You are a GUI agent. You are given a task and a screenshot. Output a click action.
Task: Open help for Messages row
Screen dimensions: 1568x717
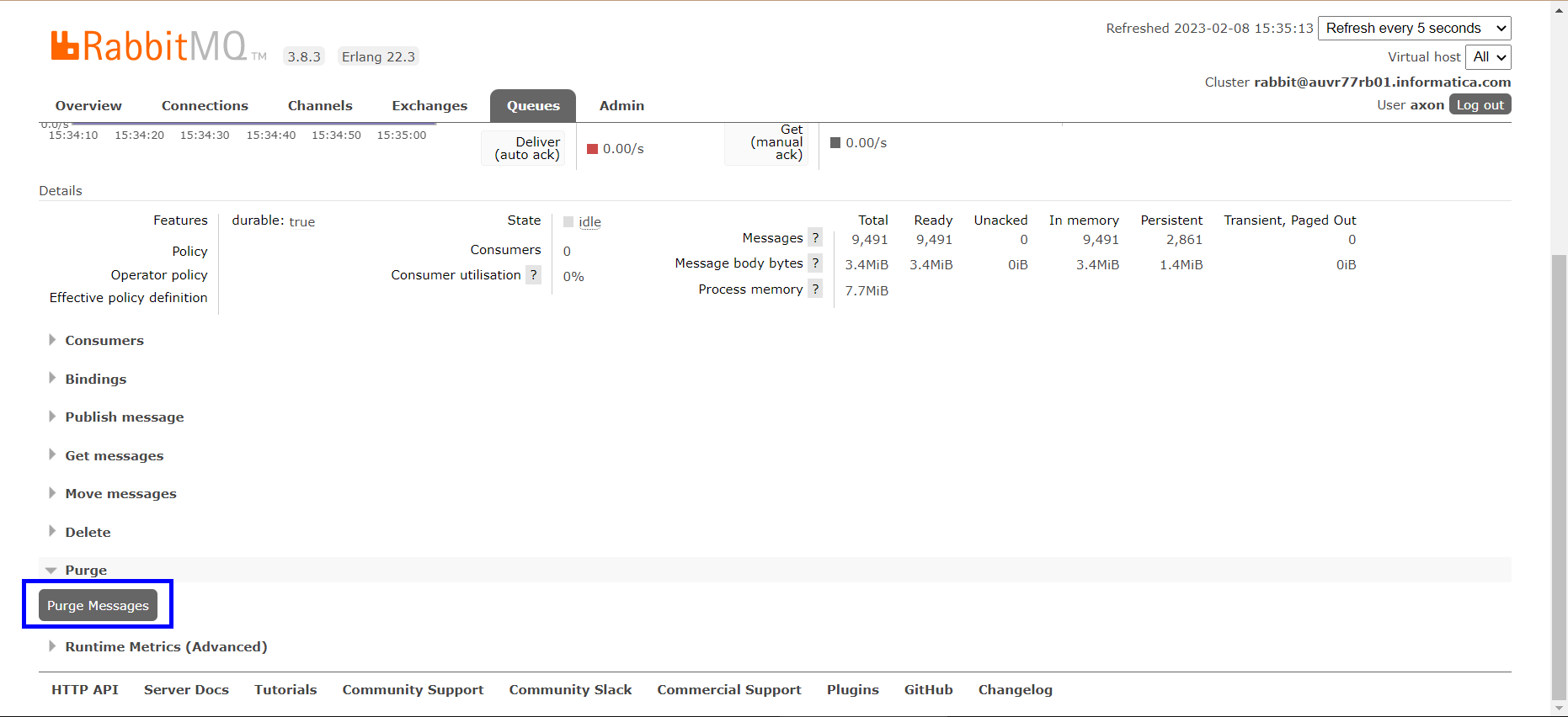click(814, 238)
